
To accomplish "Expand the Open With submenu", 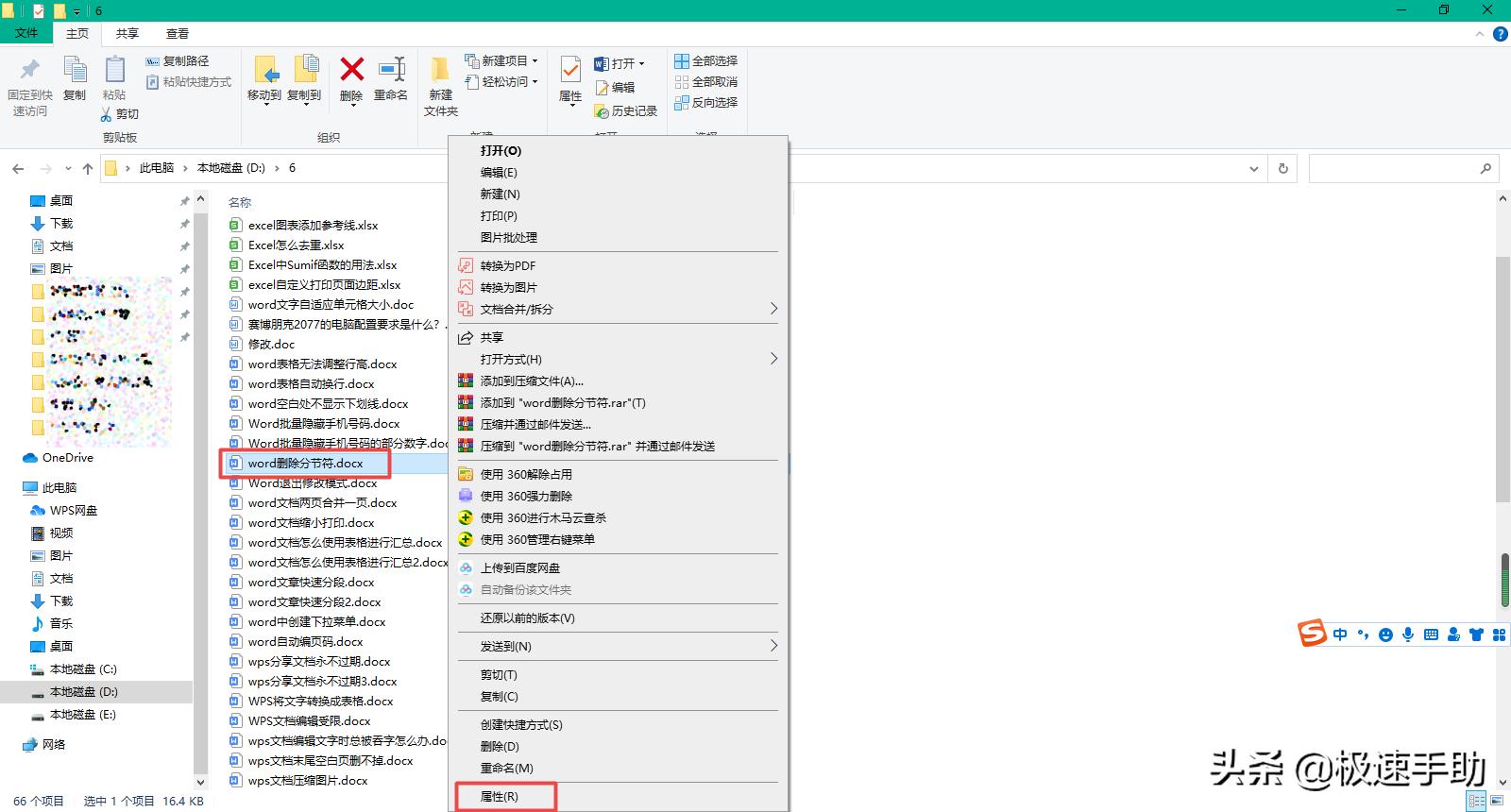I will 773,359.
